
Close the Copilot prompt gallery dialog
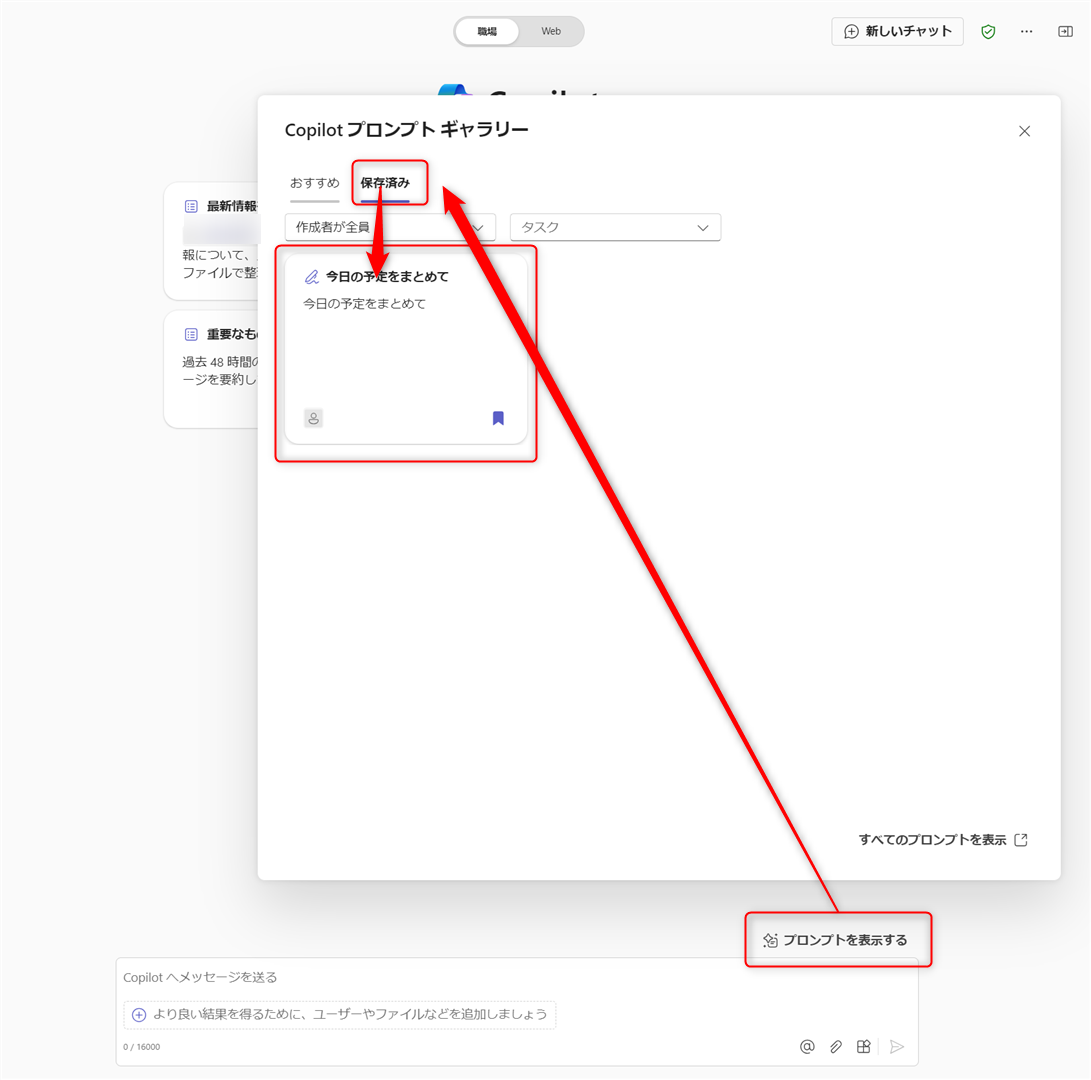1024,131
